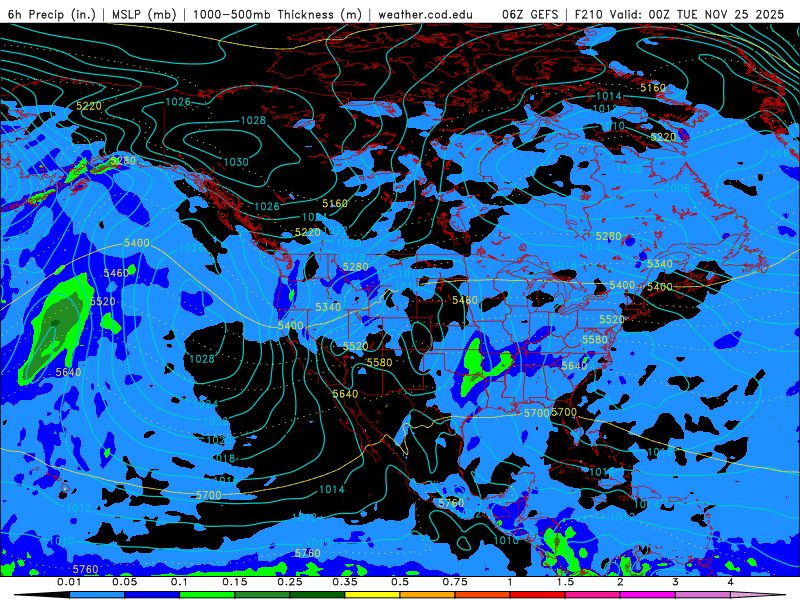Click the 0.75 legend value
This screenshot has height=600, width=800.
click(455, 582)
